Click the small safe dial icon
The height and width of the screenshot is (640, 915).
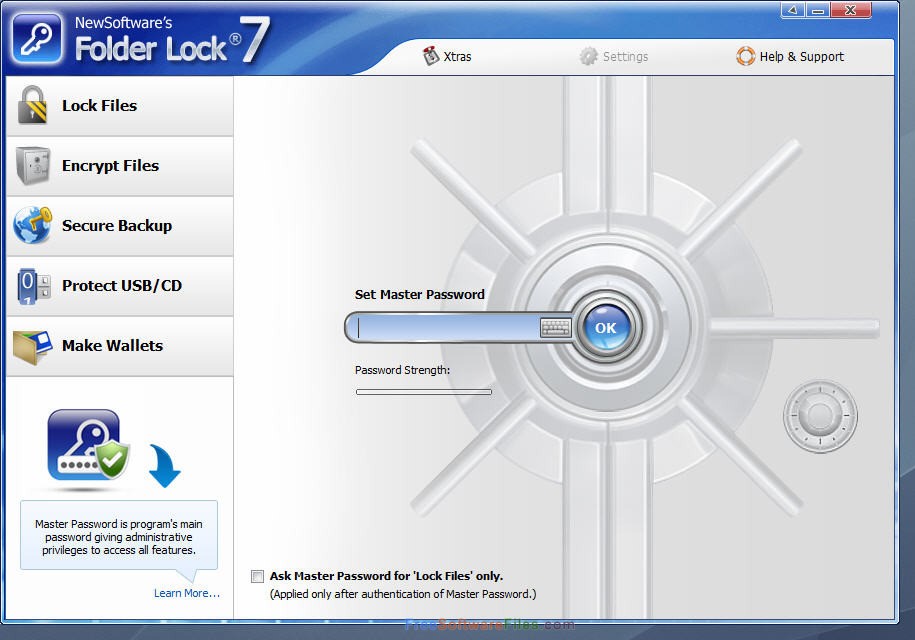click(x=820, y=416)
